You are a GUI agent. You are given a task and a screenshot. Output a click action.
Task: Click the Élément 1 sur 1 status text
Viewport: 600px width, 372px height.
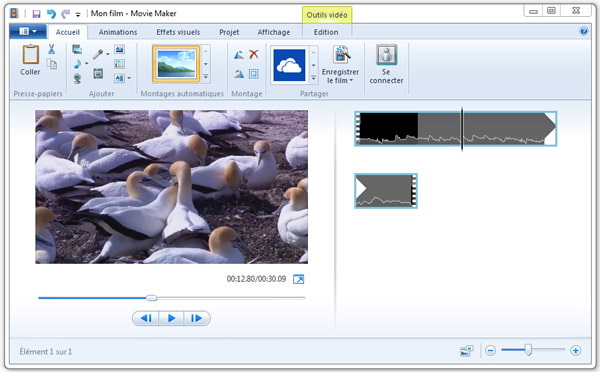point(46,351)
